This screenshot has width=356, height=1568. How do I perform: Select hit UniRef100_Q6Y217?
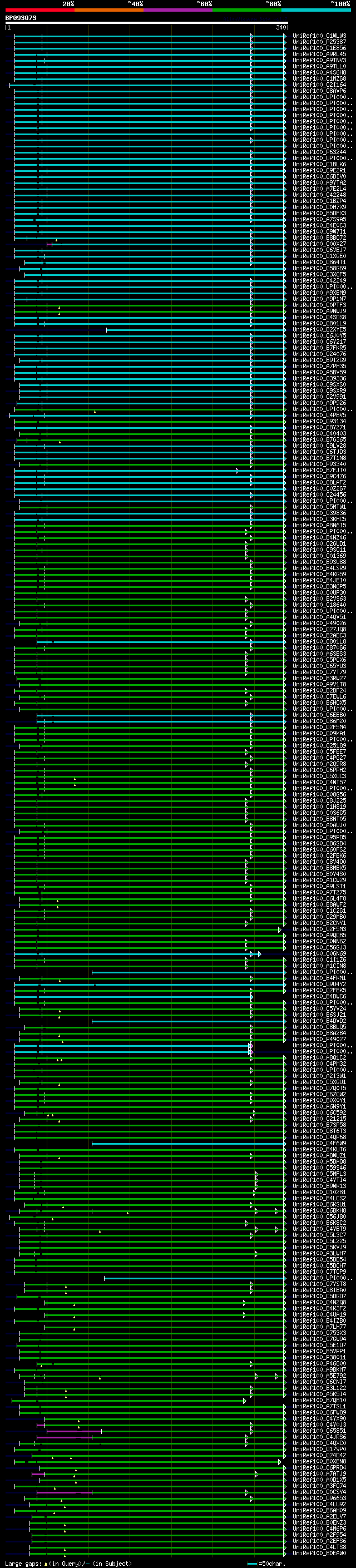pyautogui.click(x=319, y=342)
